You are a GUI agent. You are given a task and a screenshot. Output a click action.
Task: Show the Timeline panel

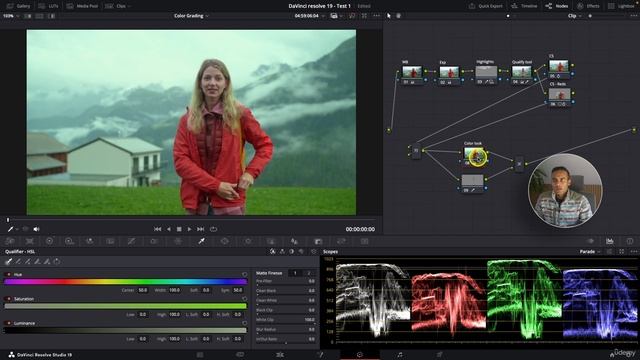(x=524, y=6)
